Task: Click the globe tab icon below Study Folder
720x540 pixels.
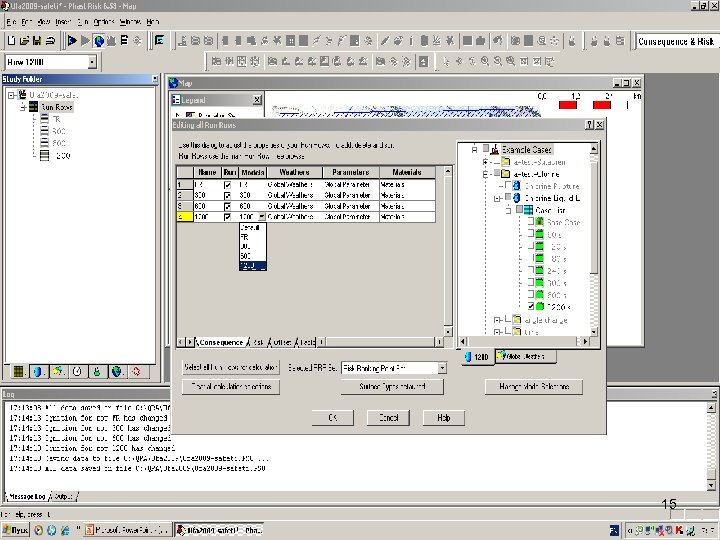Action: (117, 371)
